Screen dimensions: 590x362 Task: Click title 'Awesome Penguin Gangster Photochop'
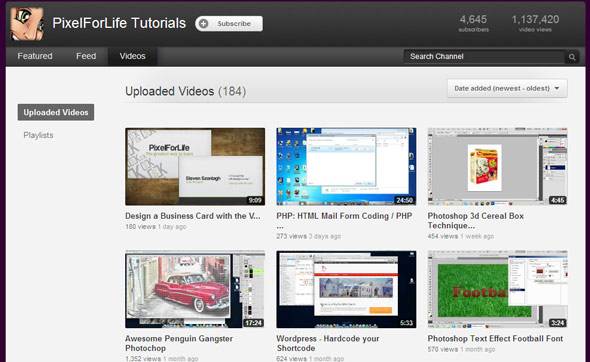pyautogui.click(x=179, y=343)
